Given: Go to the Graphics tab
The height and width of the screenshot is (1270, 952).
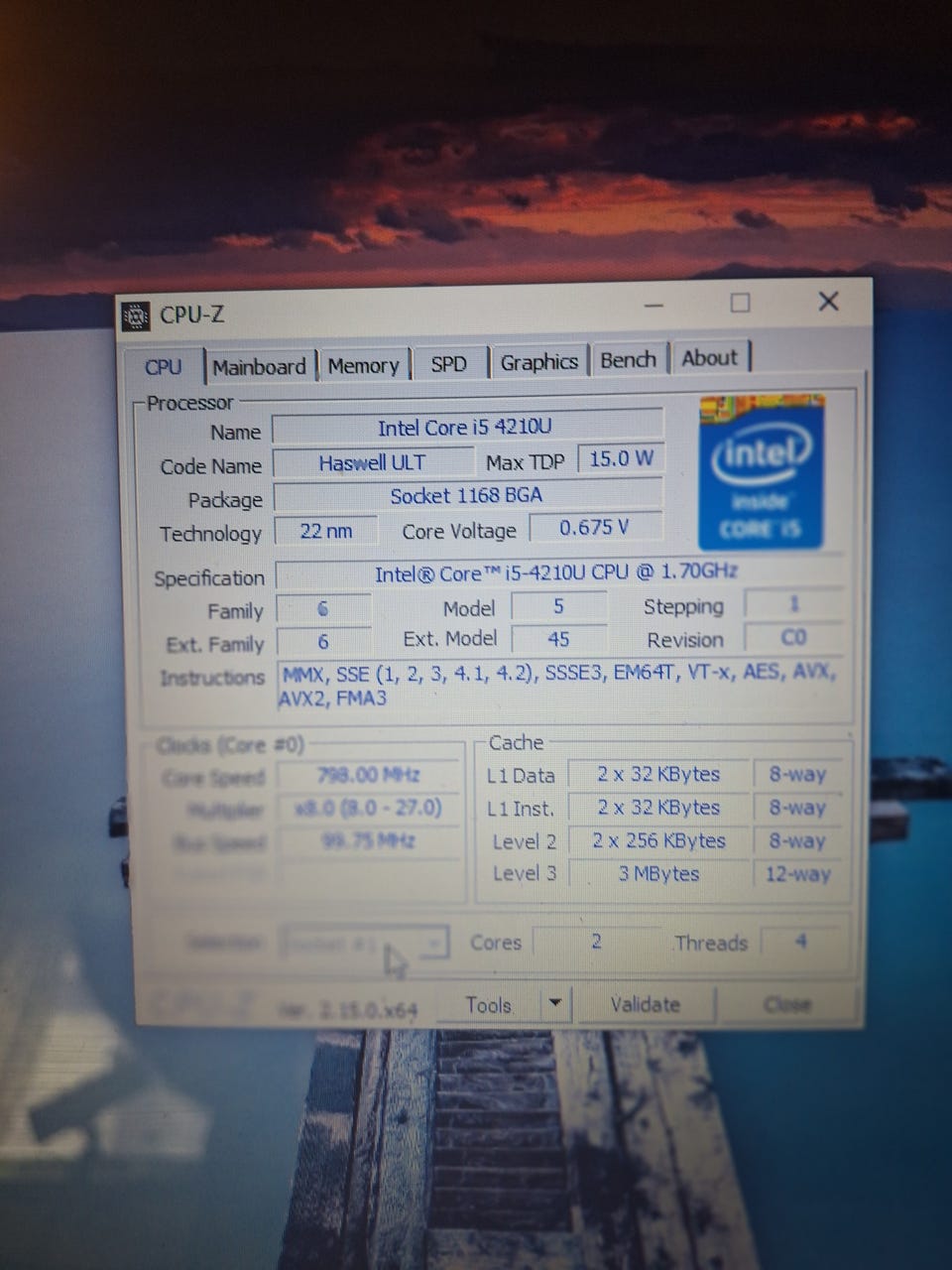Looking at the screenshot, I should point(538,362).
